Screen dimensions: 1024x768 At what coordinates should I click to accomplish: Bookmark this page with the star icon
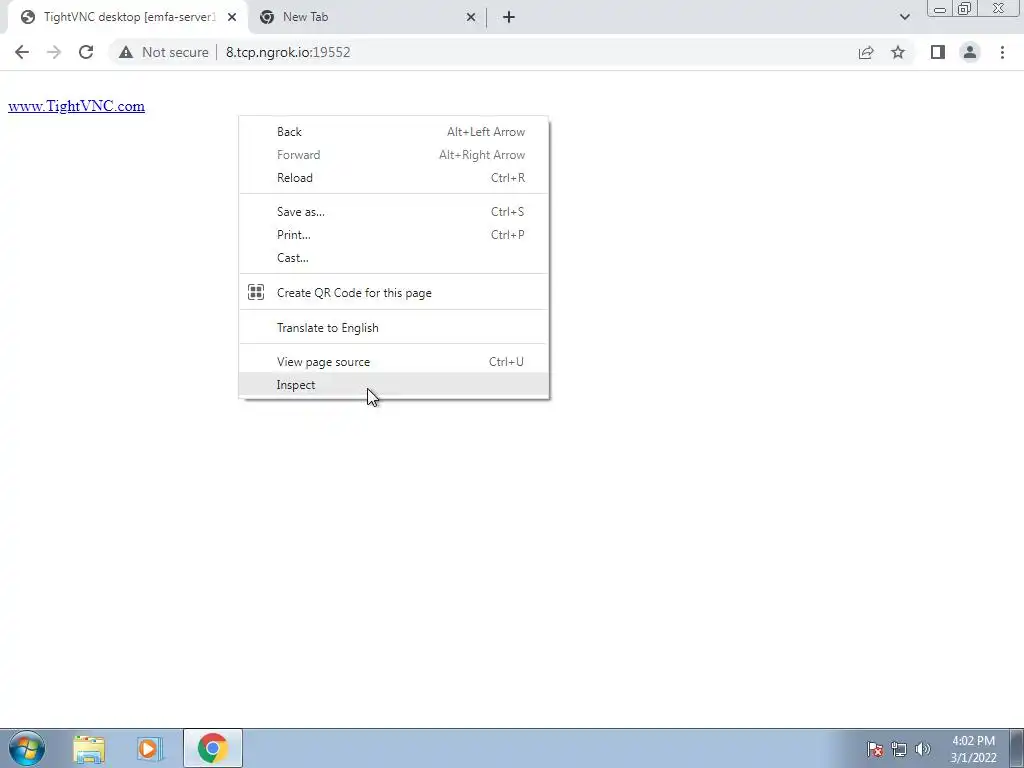(898, 52)
